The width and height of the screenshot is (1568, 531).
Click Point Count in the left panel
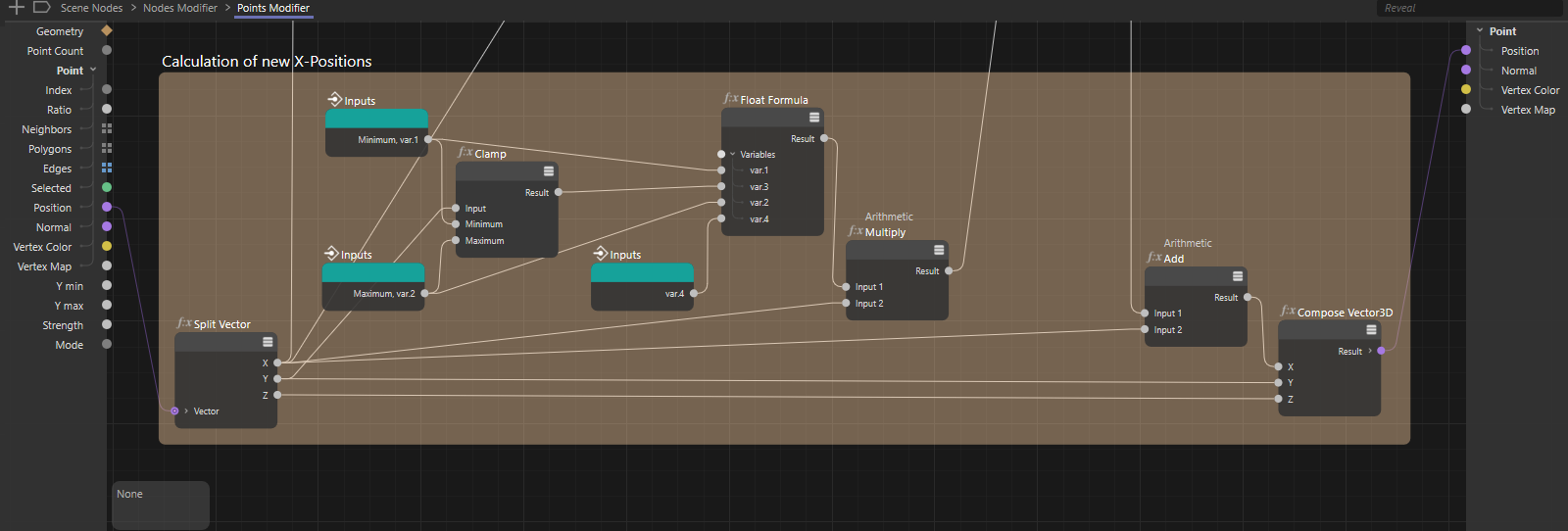[55, 51]
